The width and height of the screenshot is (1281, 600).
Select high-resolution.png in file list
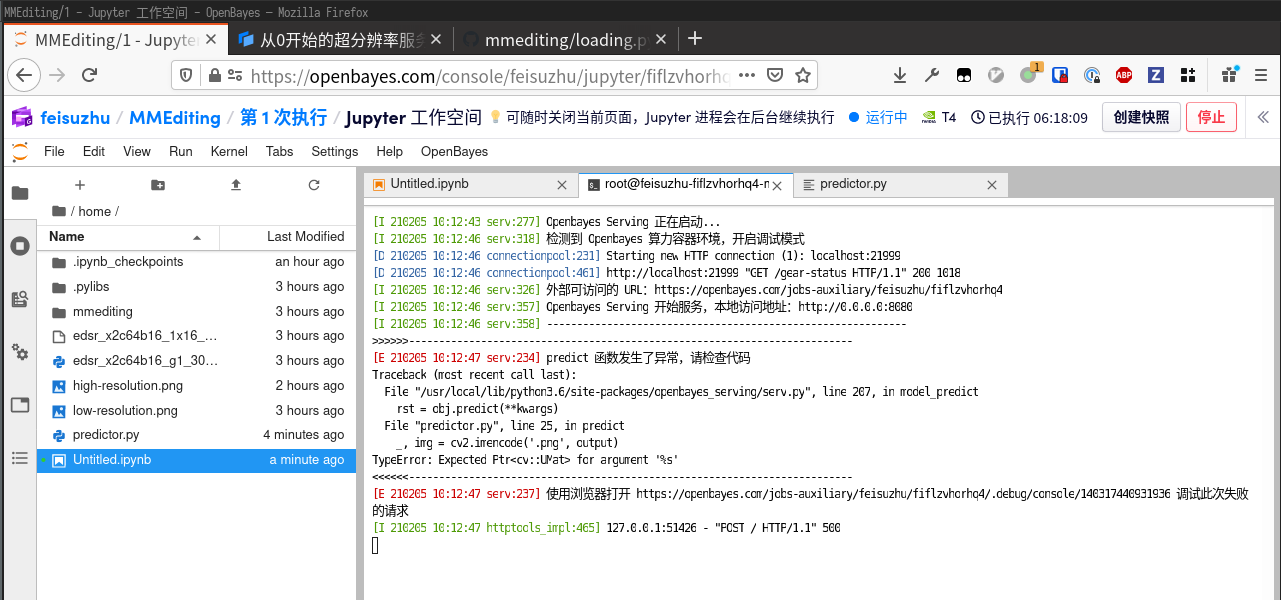(x=127, y=386)
